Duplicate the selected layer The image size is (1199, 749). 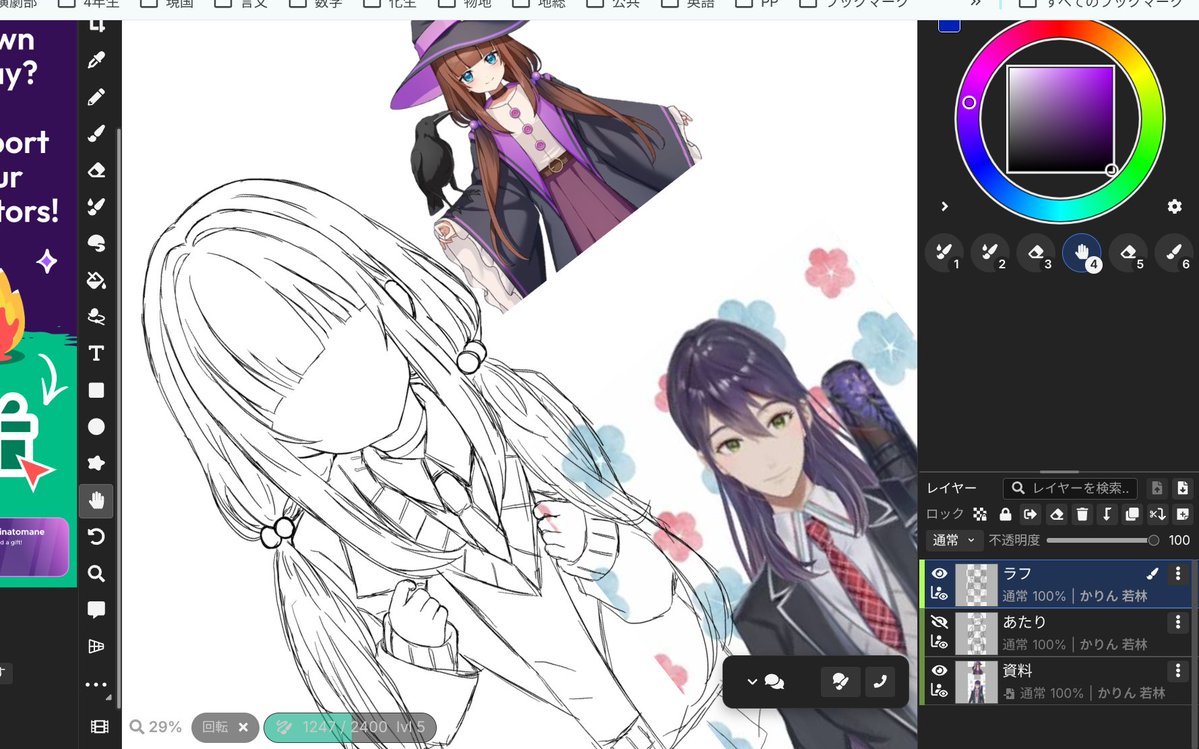[x=1132, y=514]
